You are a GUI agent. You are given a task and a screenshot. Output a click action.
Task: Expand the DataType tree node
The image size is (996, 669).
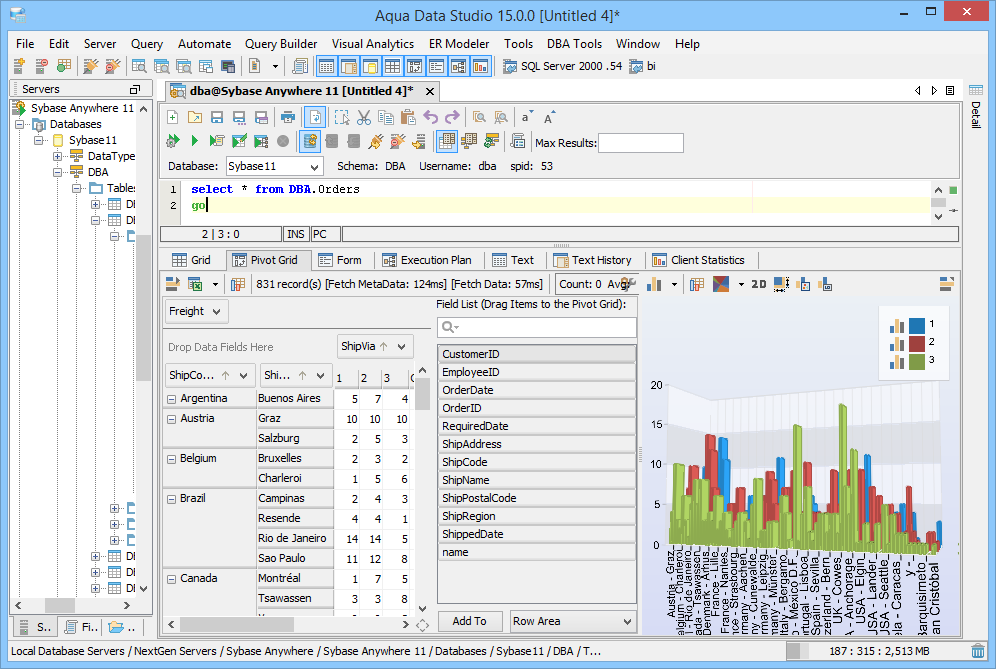click(57, 156)
